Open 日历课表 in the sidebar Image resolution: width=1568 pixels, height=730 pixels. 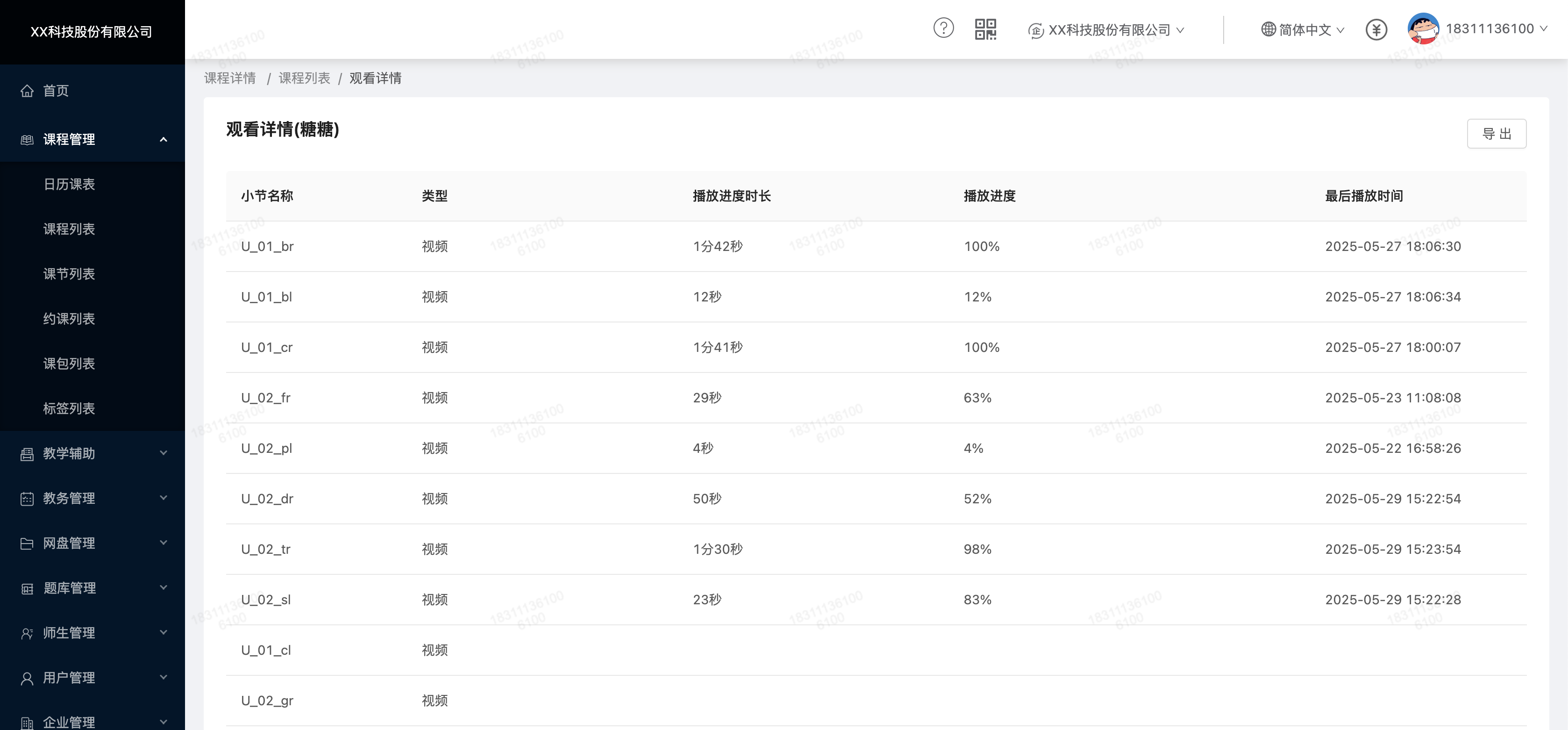point(69,185)
